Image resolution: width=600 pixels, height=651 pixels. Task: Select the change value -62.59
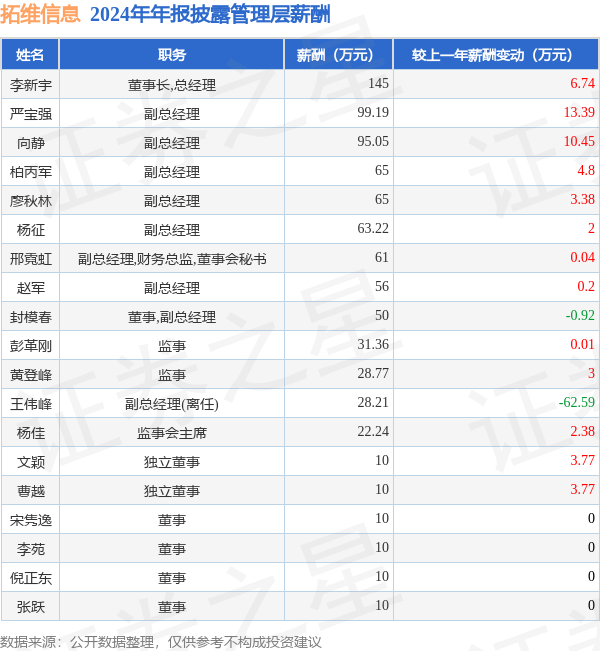coord(577,403)
